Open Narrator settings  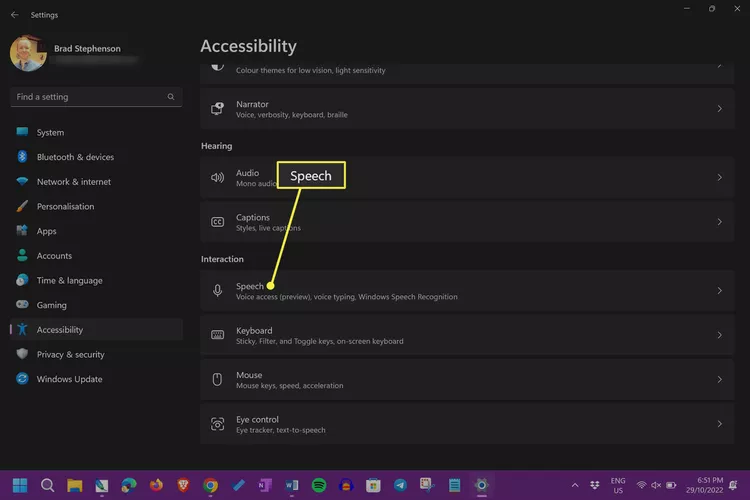(467, 109)
